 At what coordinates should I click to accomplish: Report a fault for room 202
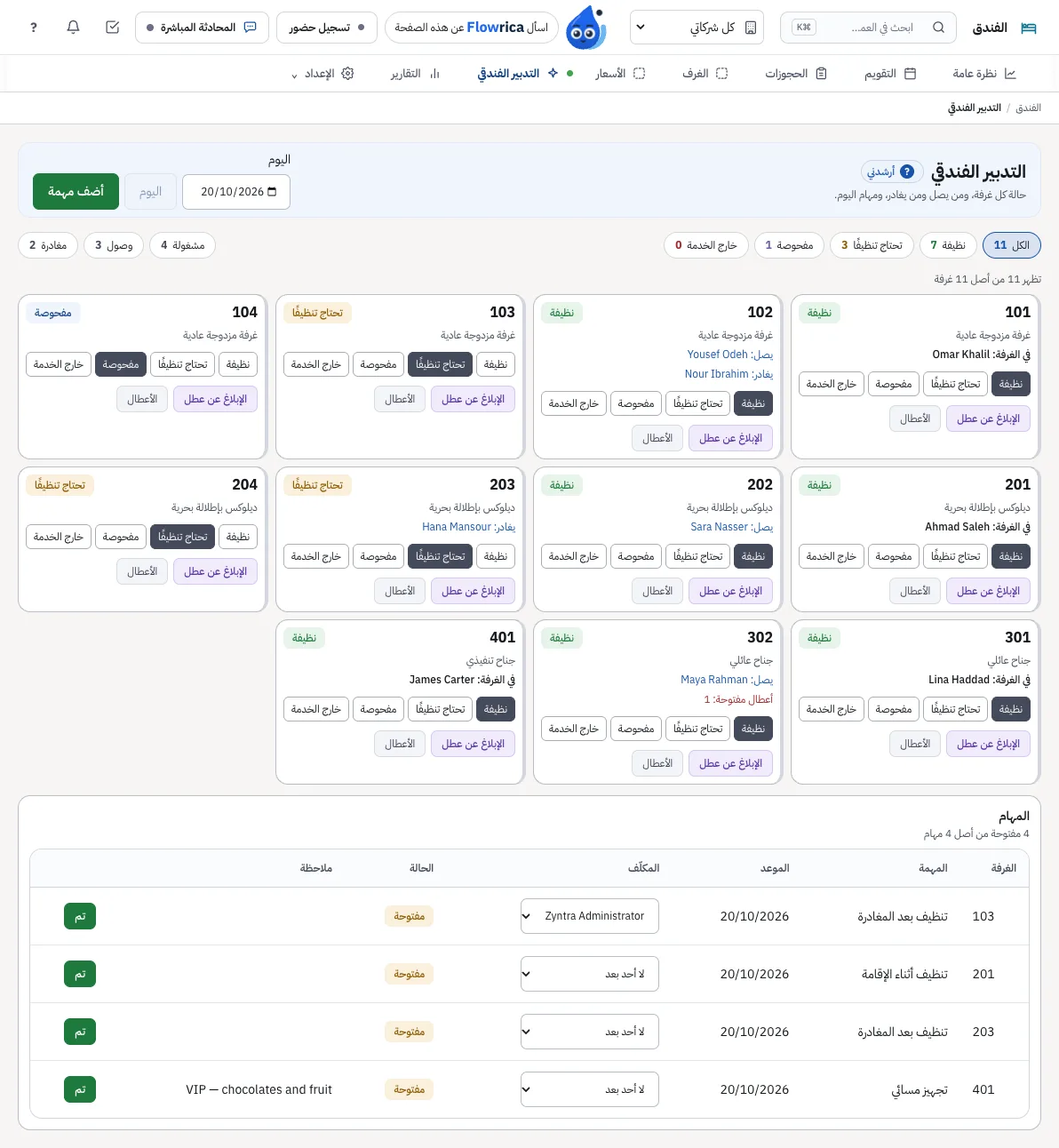(x=731, y=591)
